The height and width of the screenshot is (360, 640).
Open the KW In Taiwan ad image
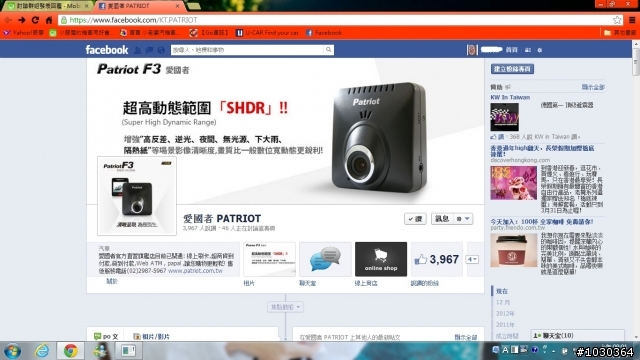(x=504, y=117)
